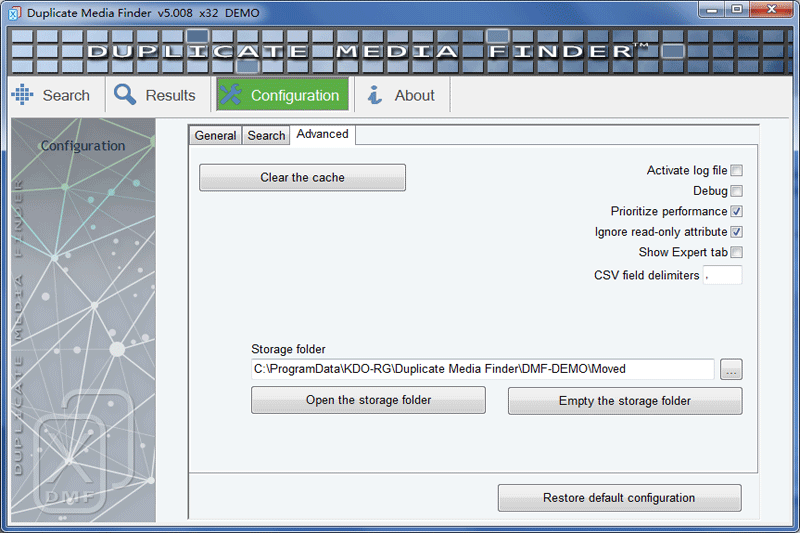This screenshot has height=533, width=800.
Task: Click the wrench and screwdriver Configuration icon
Action: click(x=231, y=94)
